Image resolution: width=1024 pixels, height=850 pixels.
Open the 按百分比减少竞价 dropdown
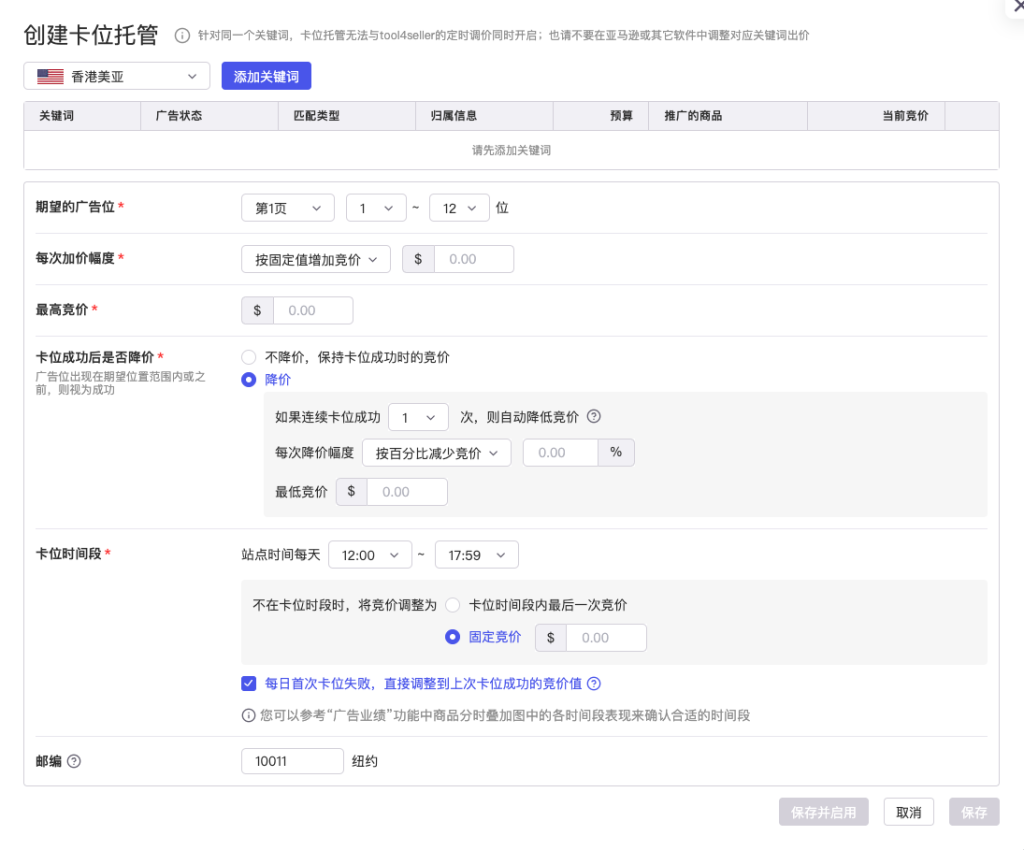(437, 452)
